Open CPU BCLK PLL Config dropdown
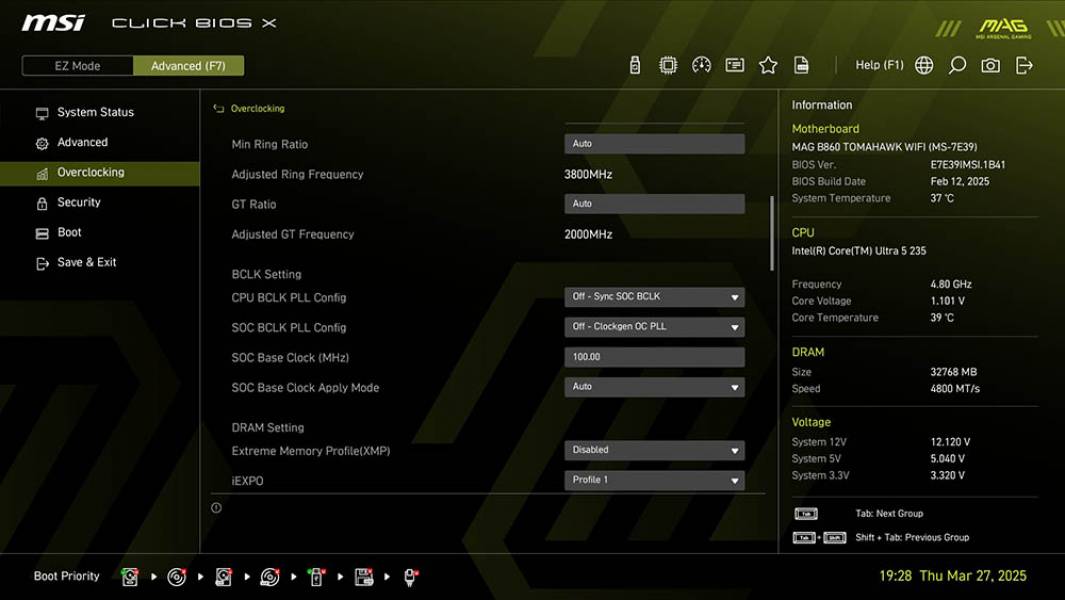Screen dimensions: 1065x600 pyautogui.click(x=654, y=297)
